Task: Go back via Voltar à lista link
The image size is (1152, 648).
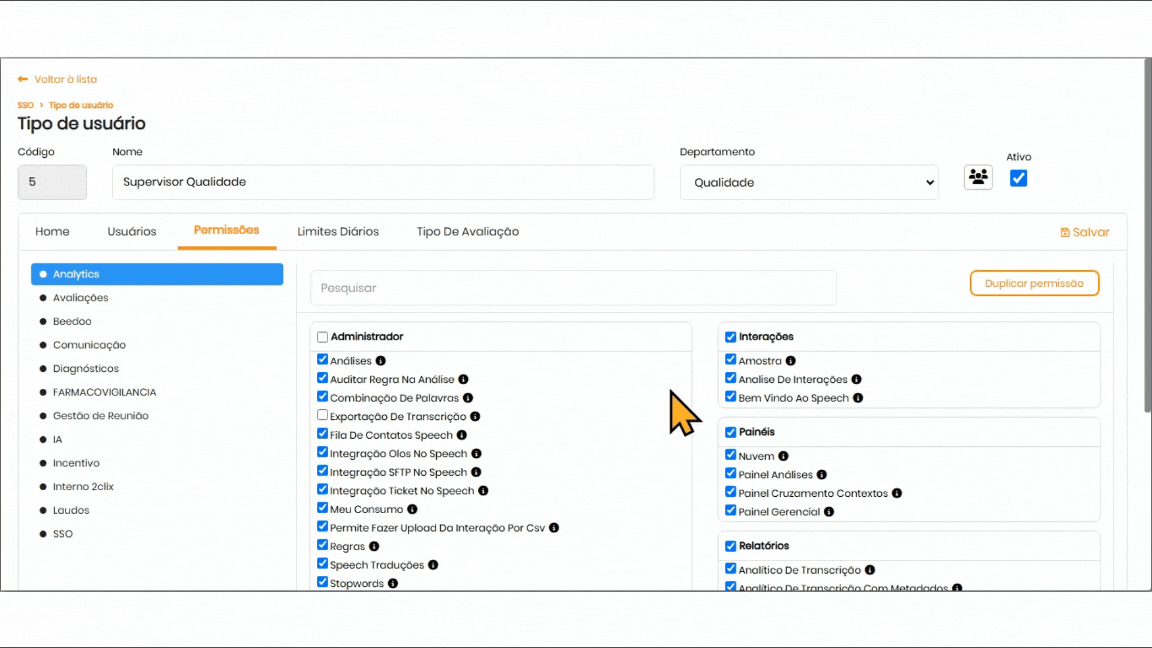Action: point(58,79)
